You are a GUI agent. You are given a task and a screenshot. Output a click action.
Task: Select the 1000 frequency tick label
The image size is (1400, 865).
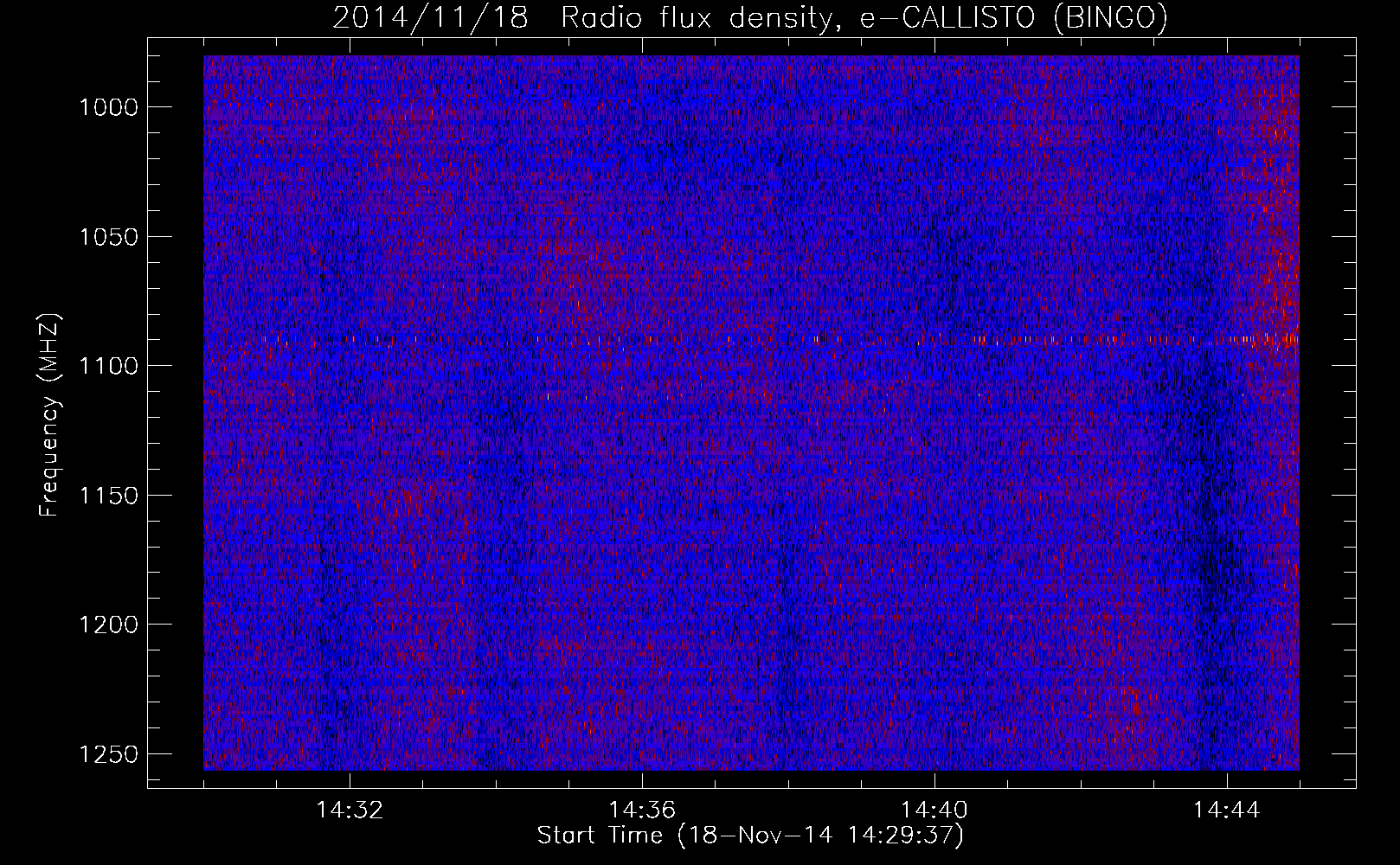point(108,107)
